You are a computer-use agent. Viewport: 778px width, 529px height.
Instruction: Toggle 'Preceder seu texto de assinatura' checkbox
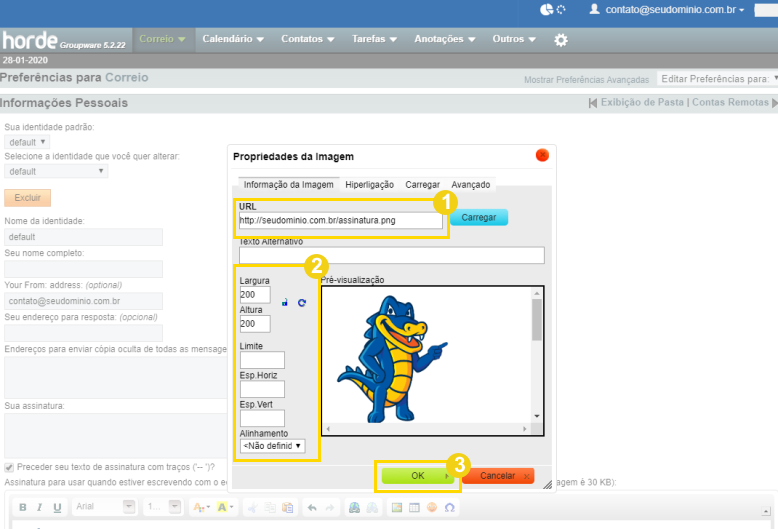pyautogui.click(x=9, y=467)
